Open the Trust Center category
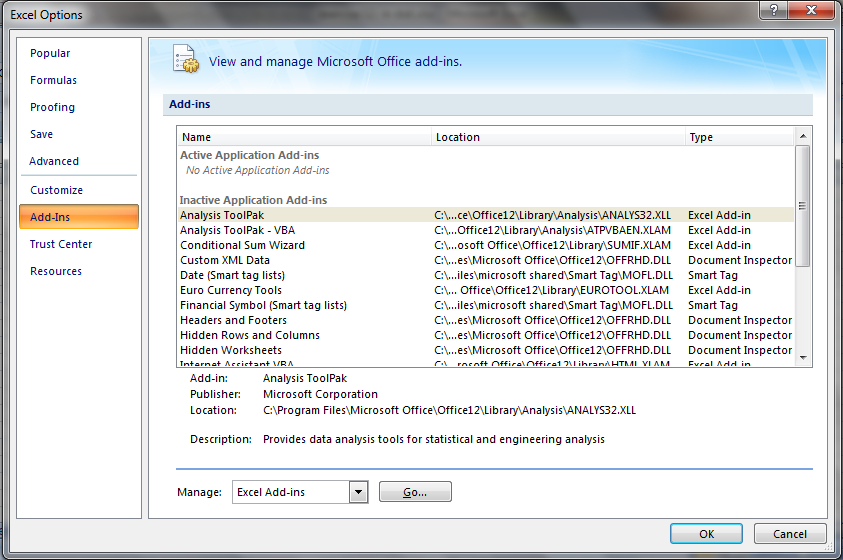 61,244
